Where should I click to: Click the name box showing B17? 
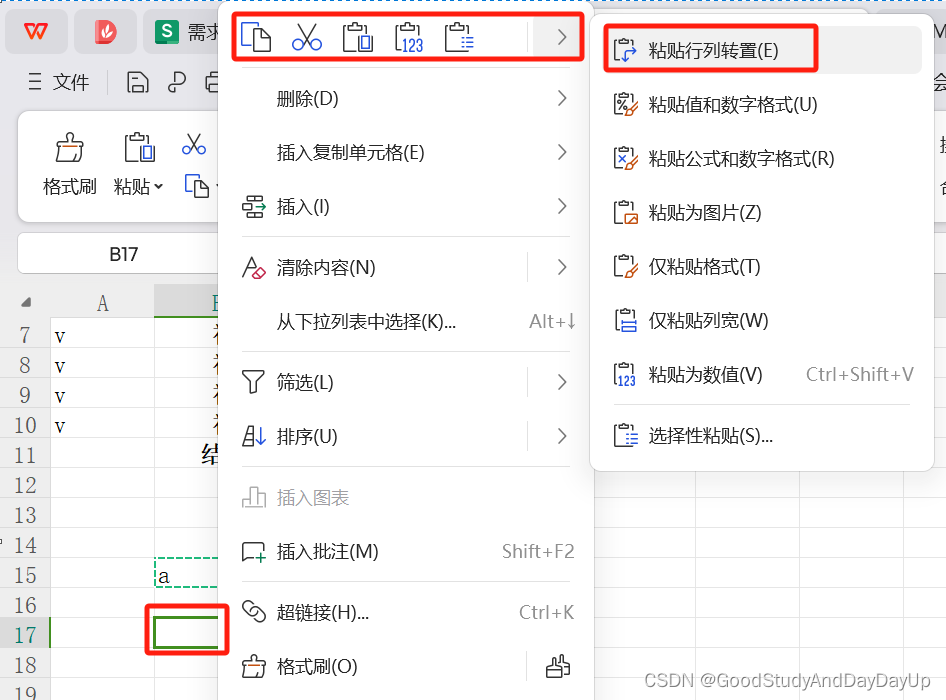point(124,254)
